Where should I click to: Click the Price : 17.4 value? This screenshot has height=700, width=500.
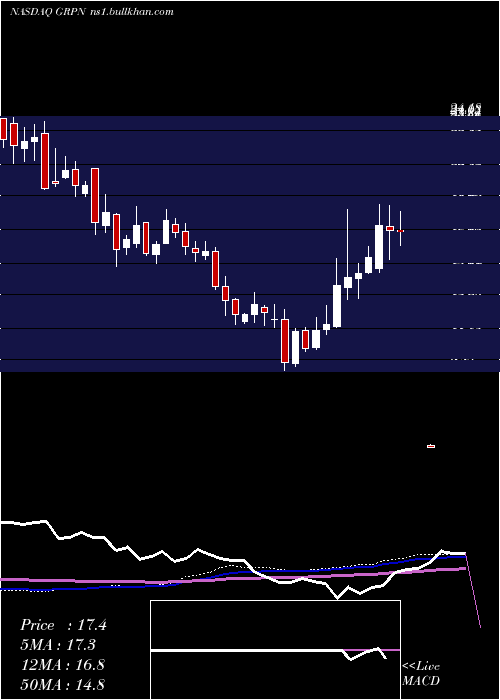point(63,625)
